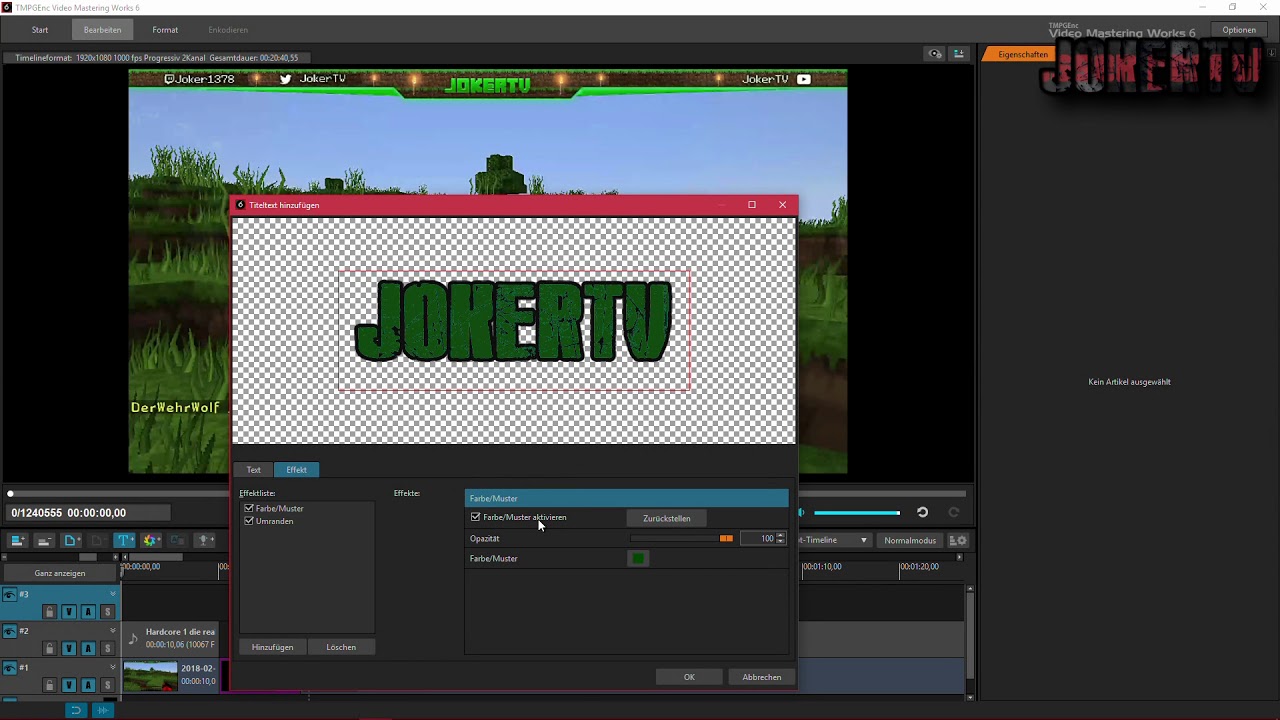Click the add track icon in timeline toolbar
Screen dimensions: 1280x720
18,540
